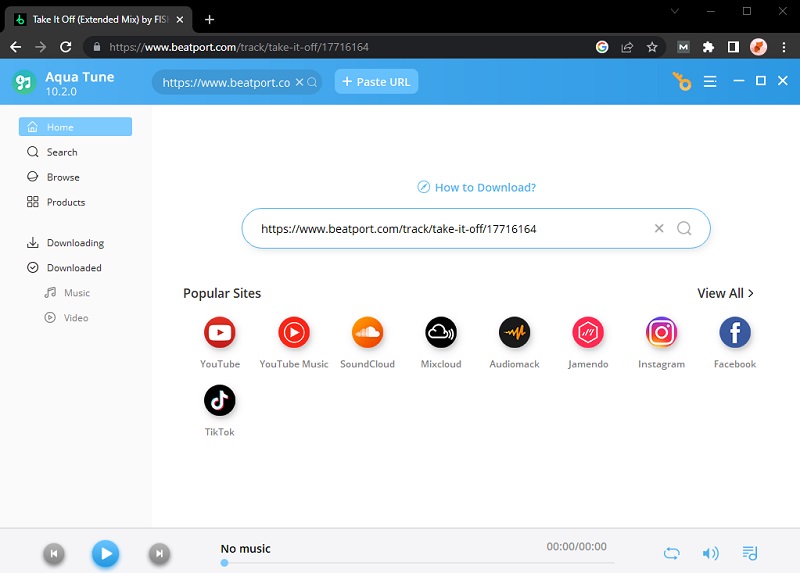The height and width of the screenshot is (573, 800).
Task: Open the browser three-dot menu
Action: [784, 47]
